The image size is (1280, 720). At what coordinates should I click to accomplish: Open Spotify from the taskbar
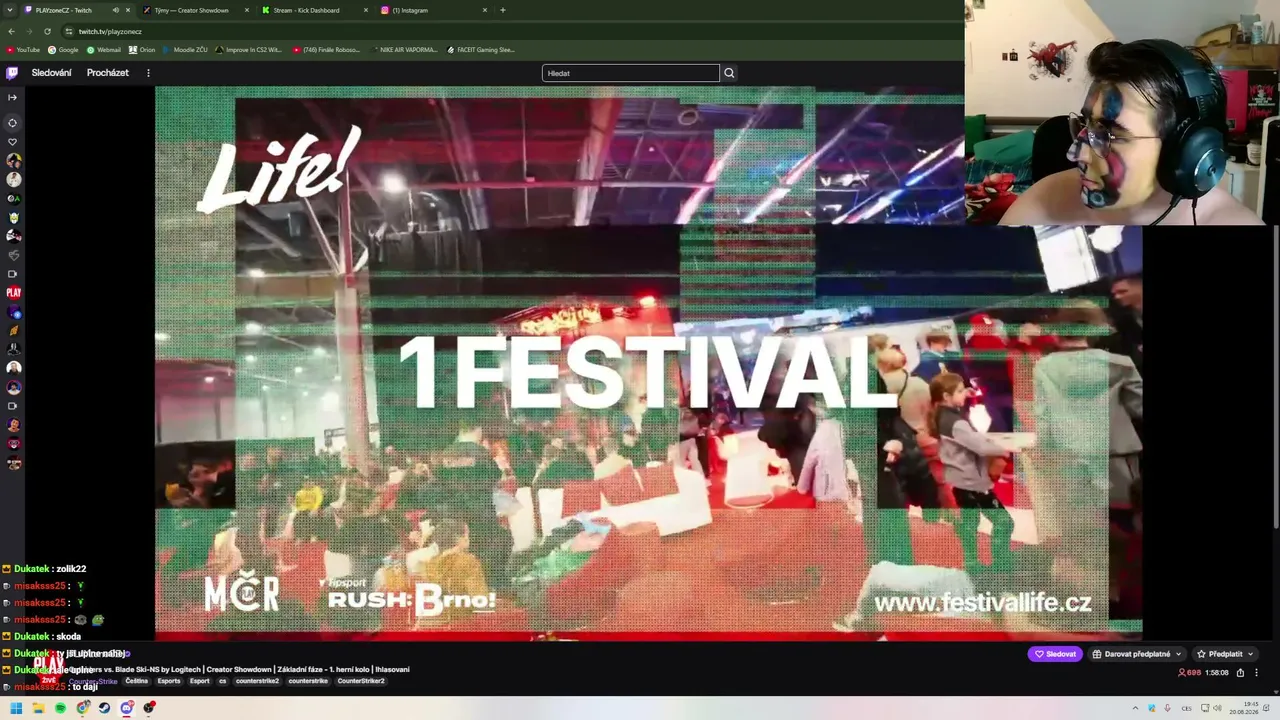pyautogui.click(x=60, y=708)
